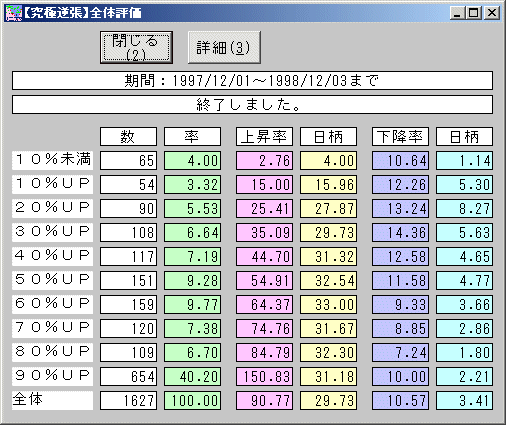
Task: Click cyan cell 4.65
Action: (x=464, y=256)
